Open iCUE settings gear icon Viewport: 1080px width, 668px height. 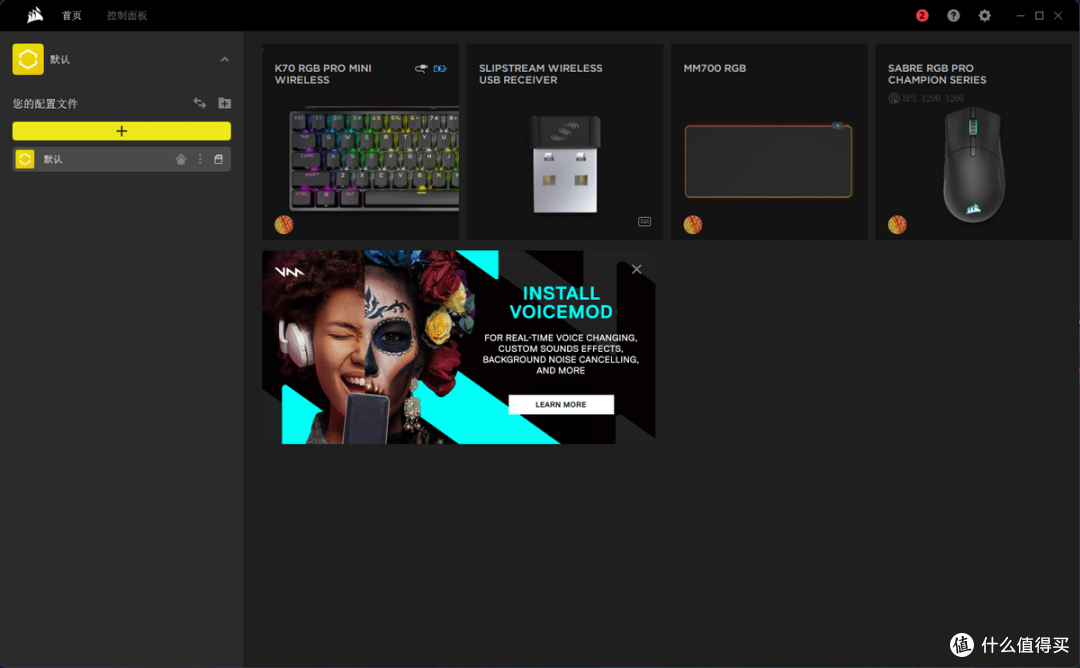click(985, 15)
